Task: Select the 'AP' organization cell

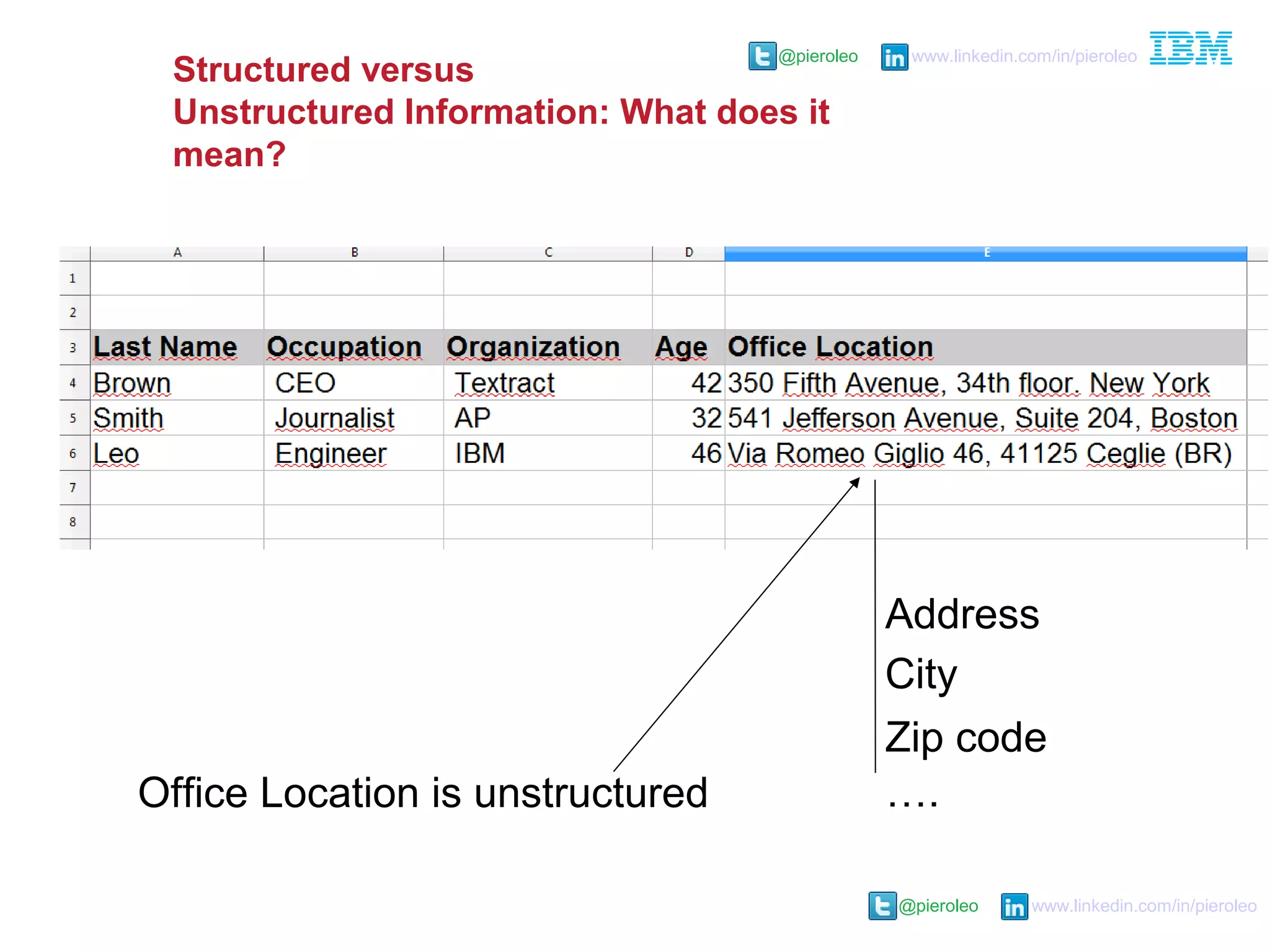Action: 548,418
